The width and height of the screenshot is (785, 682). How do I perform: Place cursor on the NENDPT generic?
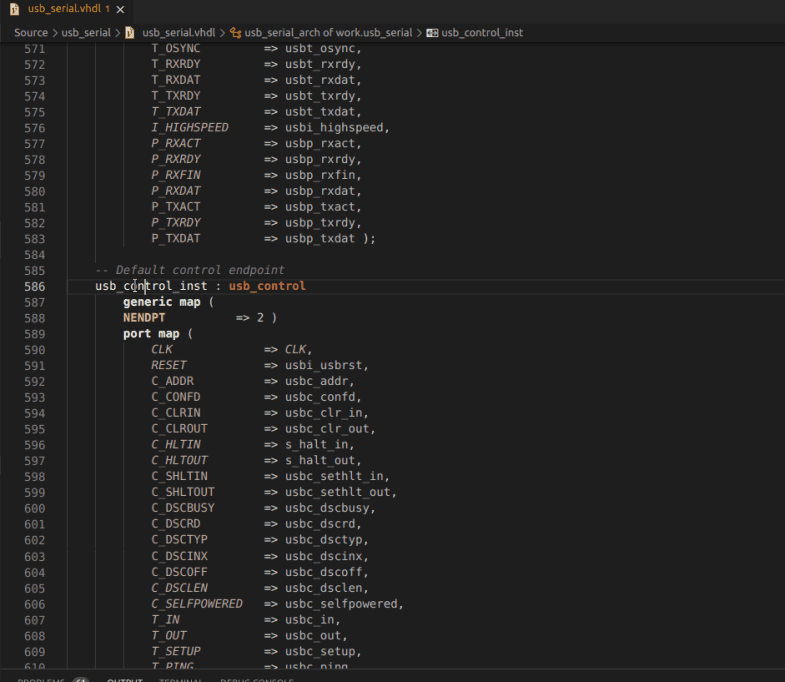pyautogui.click(x=144, y=318)
